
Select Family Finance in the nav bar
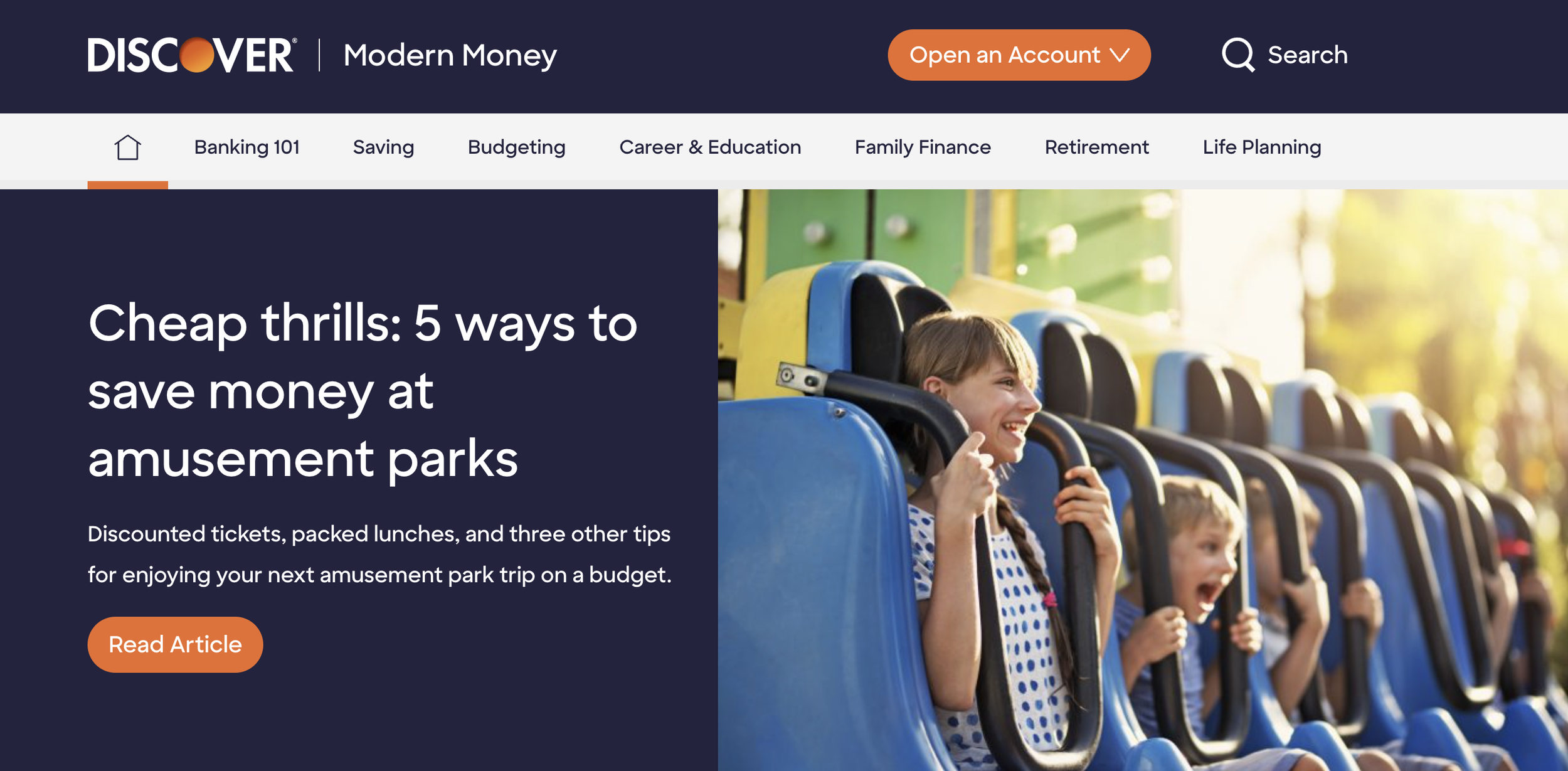pyautogui.click(x=923, y=147)
